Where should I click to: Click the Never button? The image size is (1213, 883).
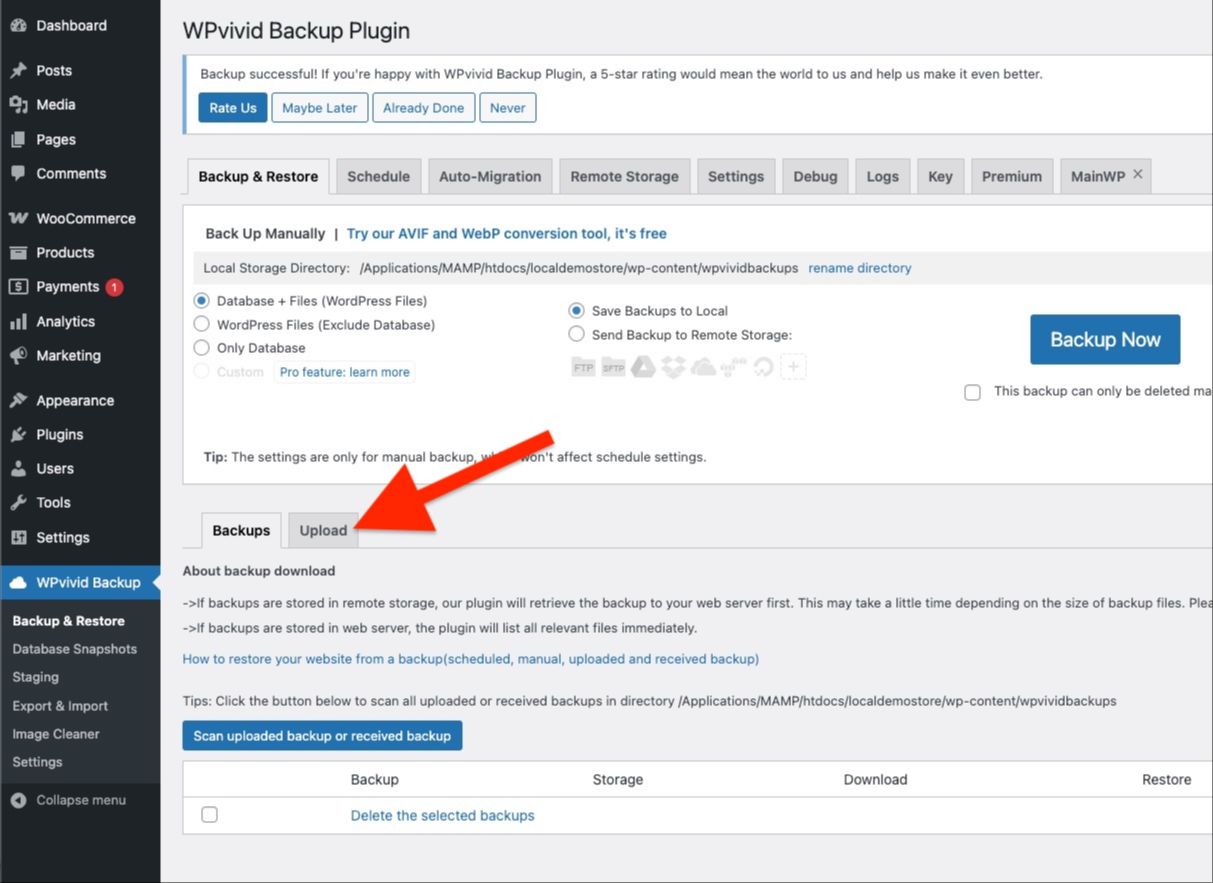507,108
